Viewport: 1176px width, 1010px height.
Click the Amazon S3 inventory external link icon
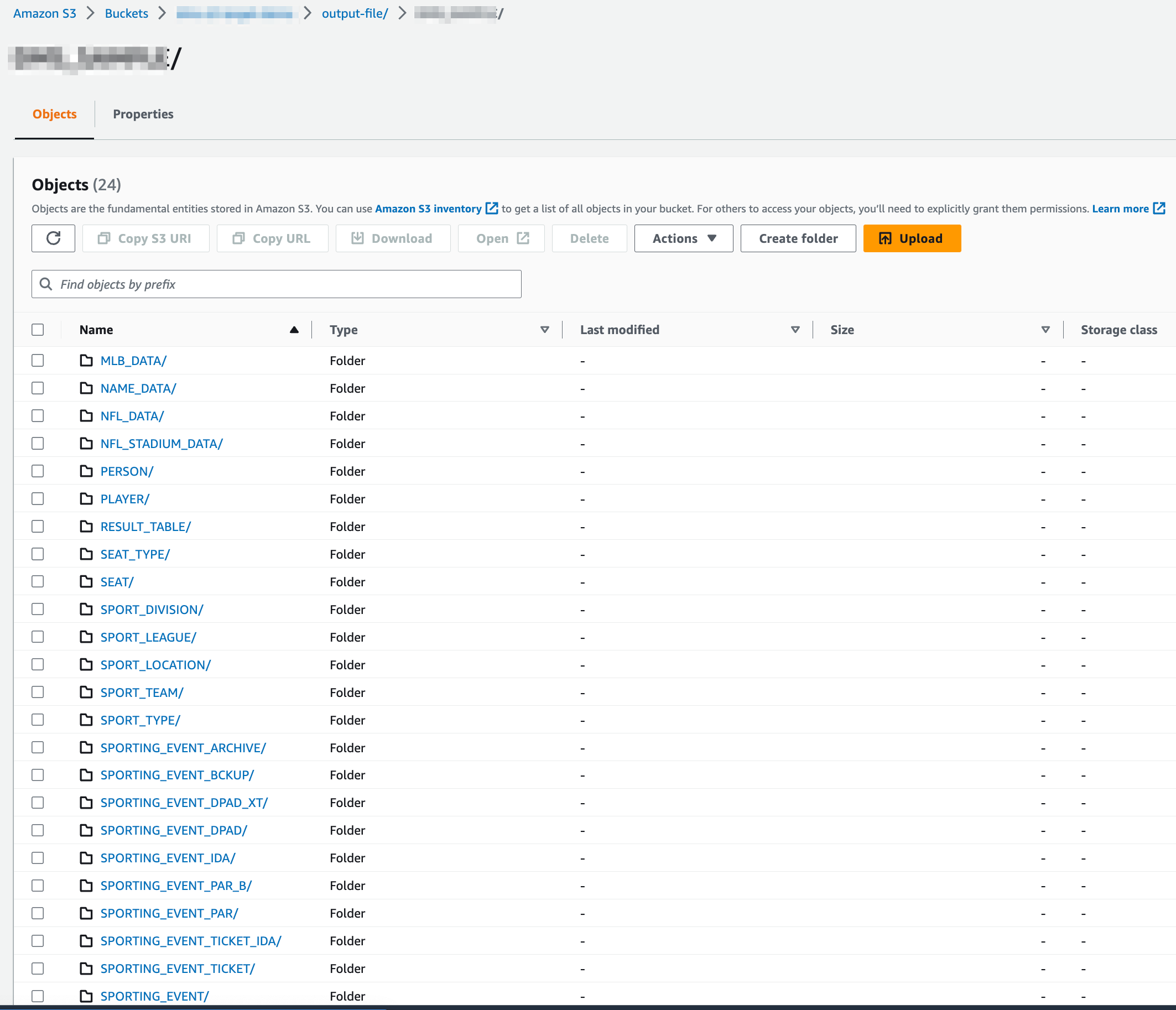click(492, 208)
